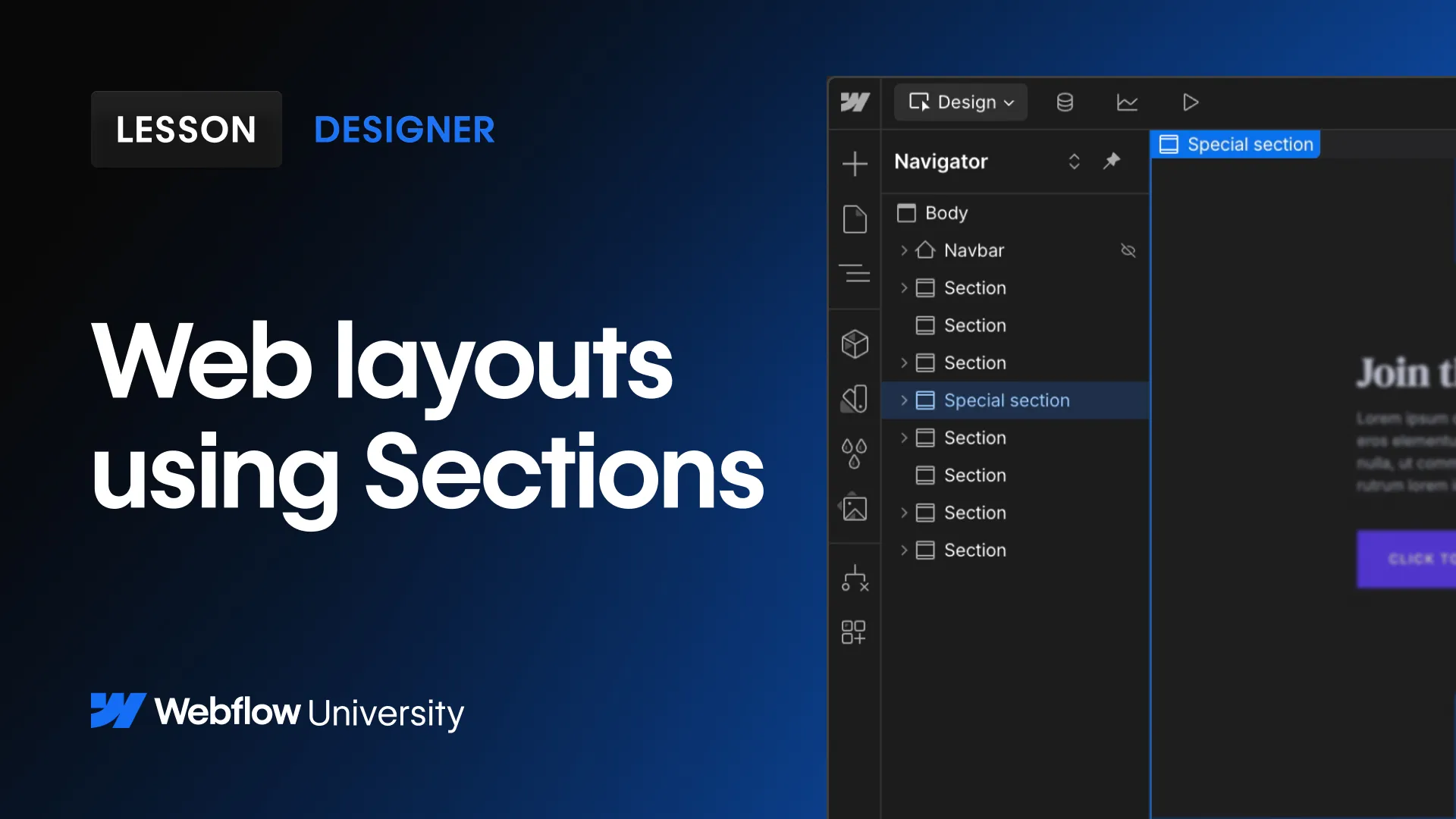Expand the Special section layer

point(903,400)
